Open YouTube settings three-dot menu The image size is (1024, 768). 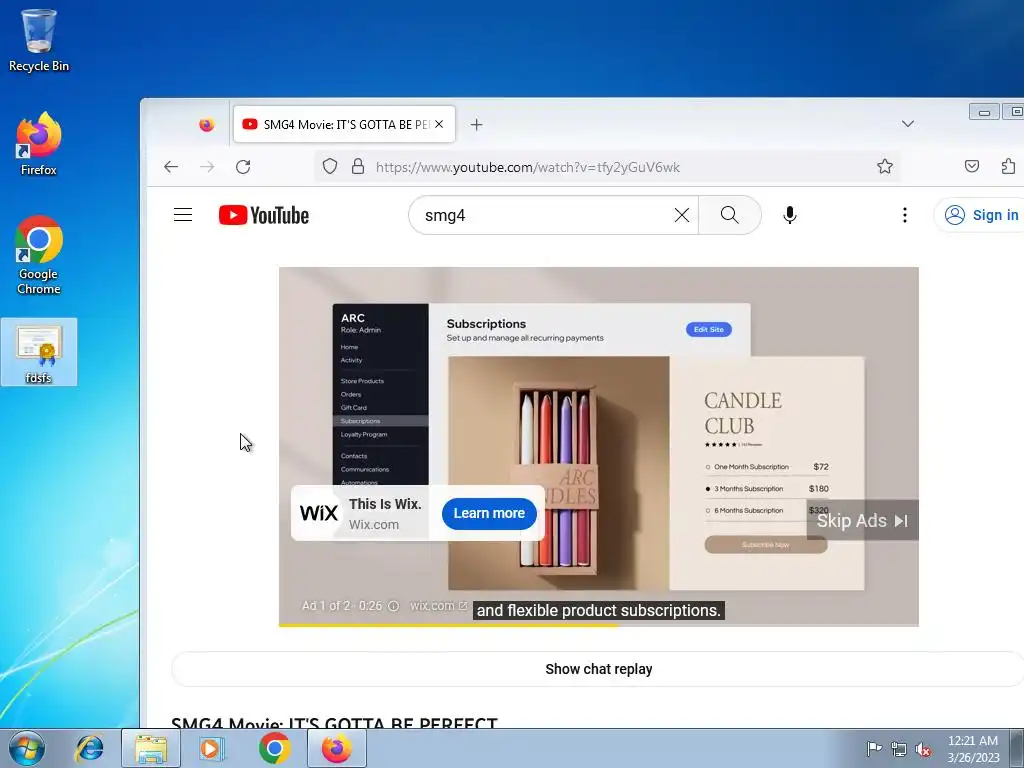[904, 215]
